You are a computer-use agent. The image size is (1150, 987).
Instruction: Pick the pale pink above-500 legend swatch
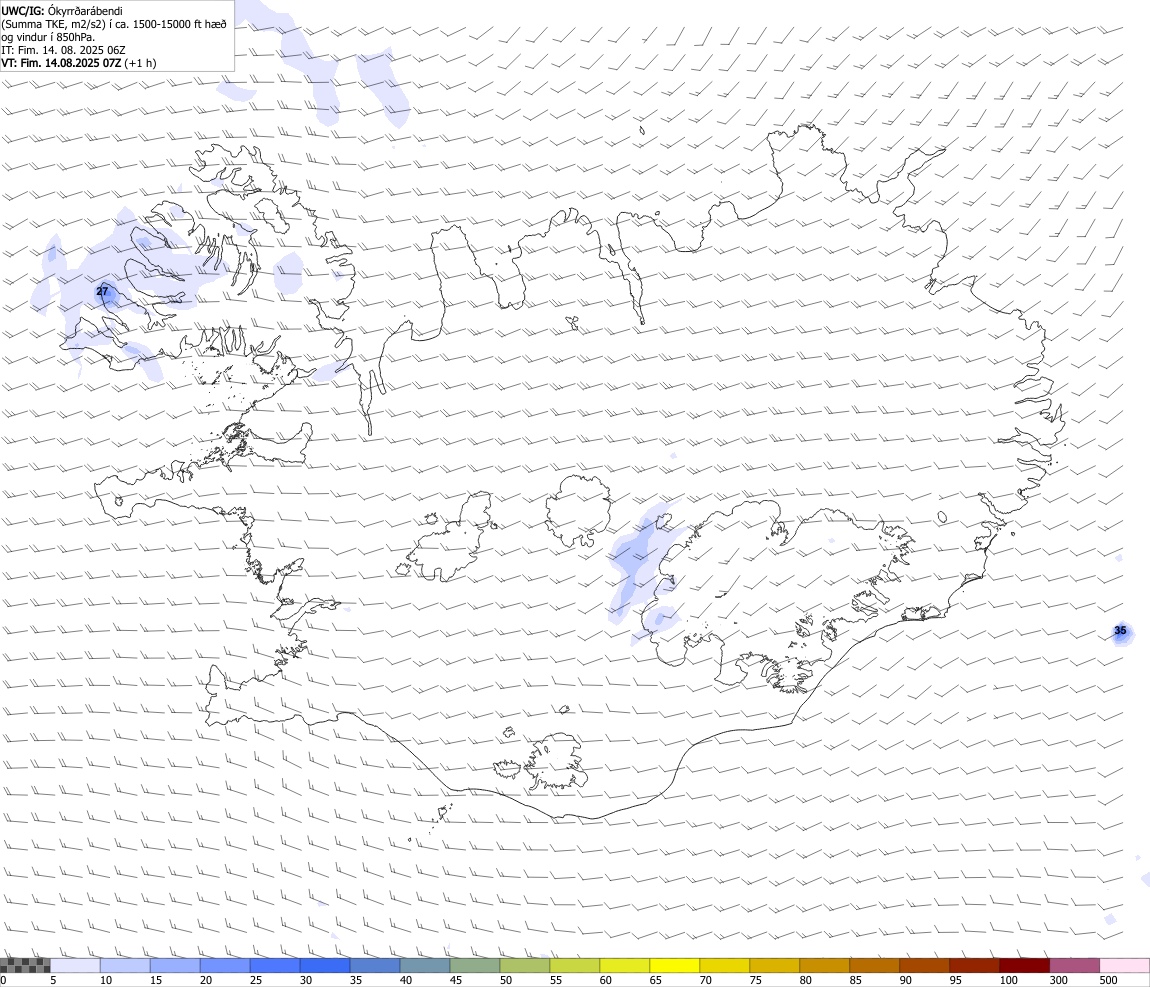tap(1124, 965)
